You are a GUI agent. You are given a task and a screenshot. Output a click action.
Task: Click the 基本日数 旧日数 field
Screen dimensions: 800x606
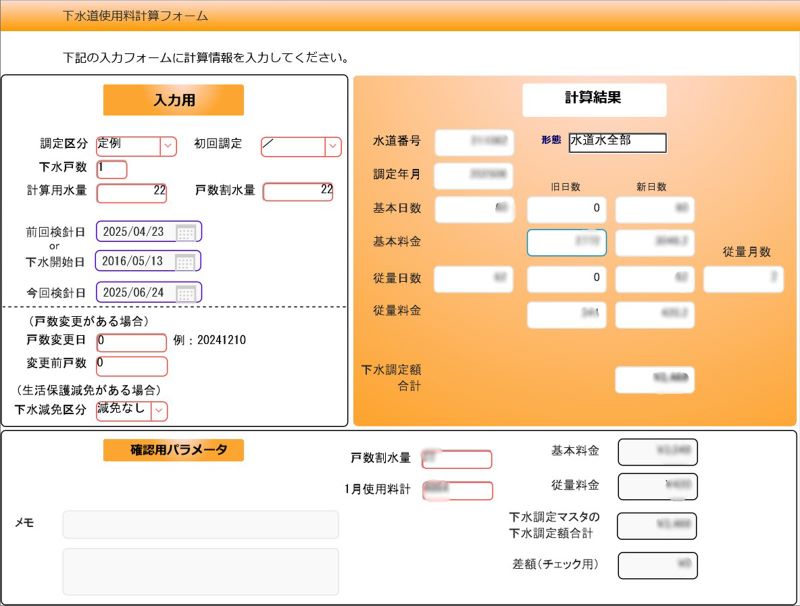[x=566, y=209]
